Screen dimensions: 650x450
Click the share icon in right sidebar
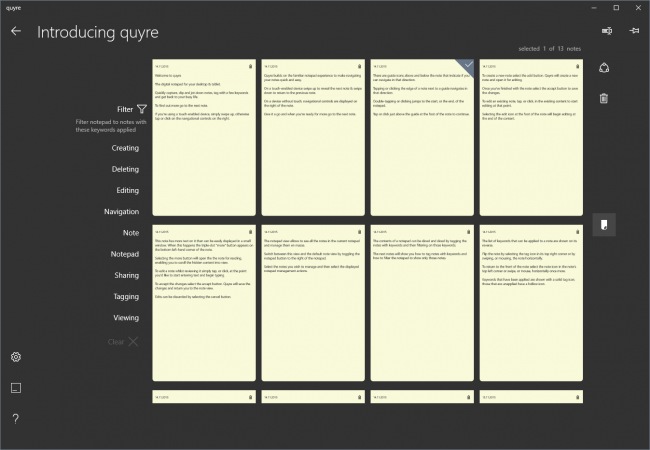point(604,68)
